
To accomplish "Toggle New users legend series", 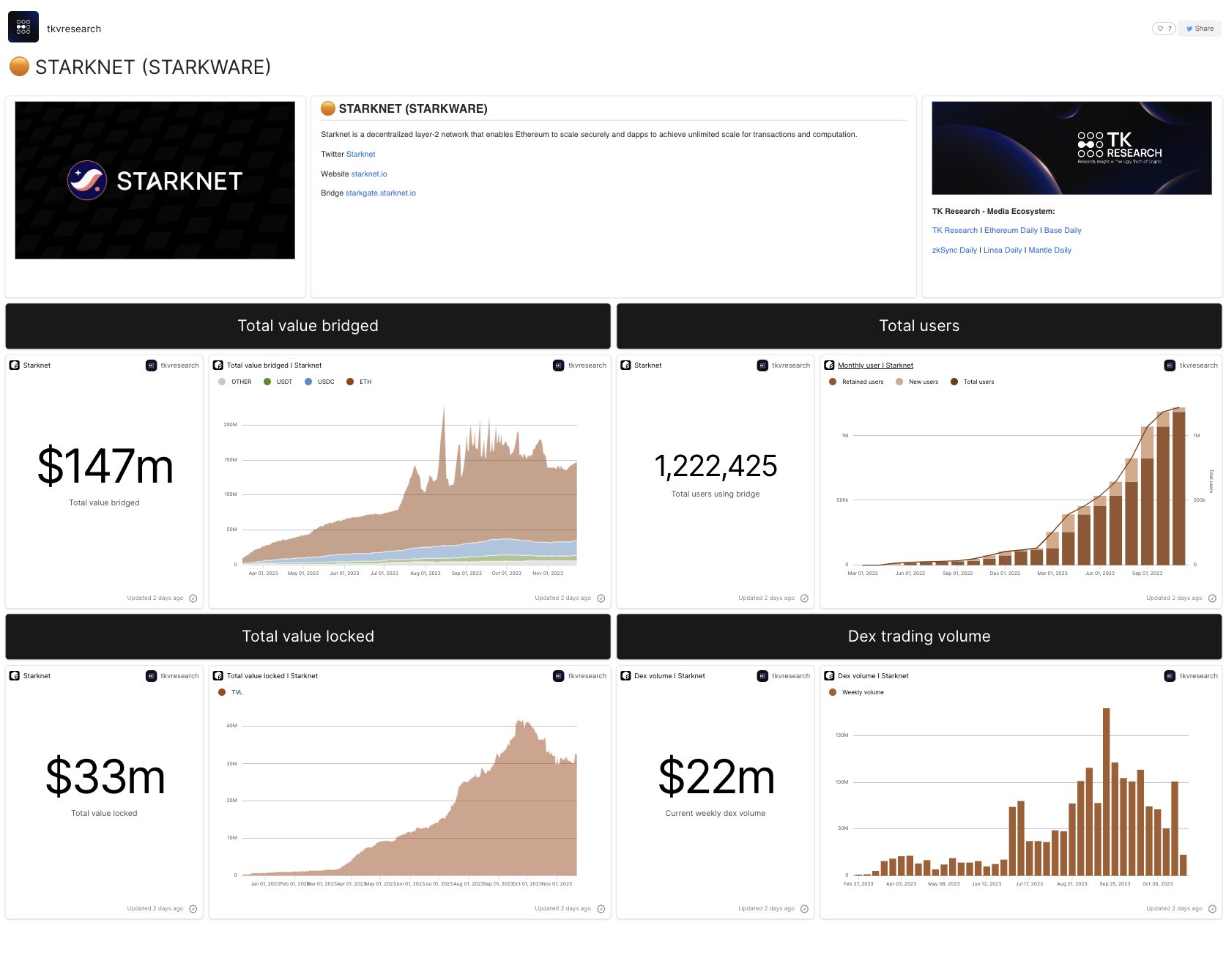I will pos(917,382).
